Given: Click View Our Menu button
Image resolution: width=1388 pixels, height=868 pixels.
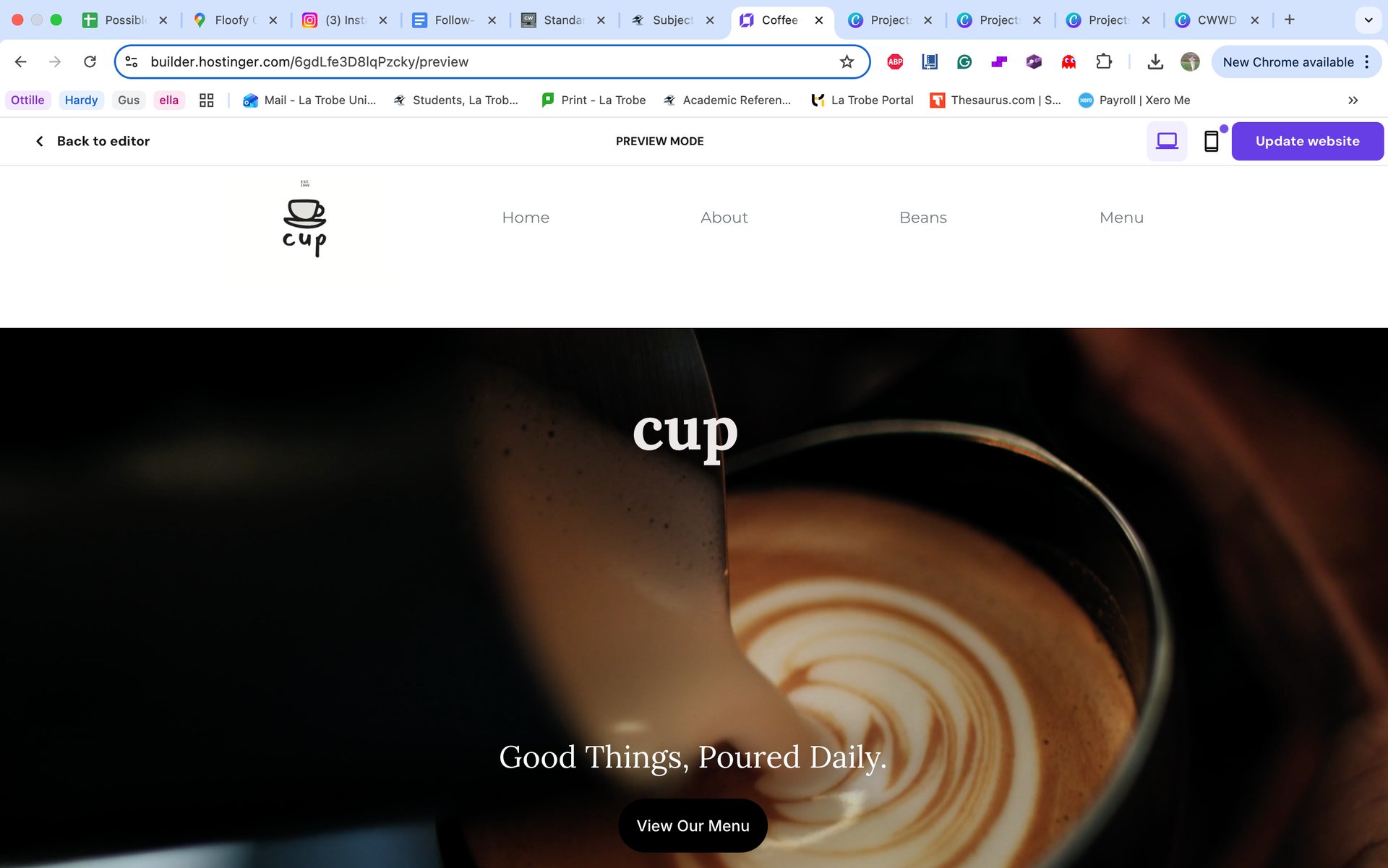Looking at the screenshot, I should [x=693, y=825].
